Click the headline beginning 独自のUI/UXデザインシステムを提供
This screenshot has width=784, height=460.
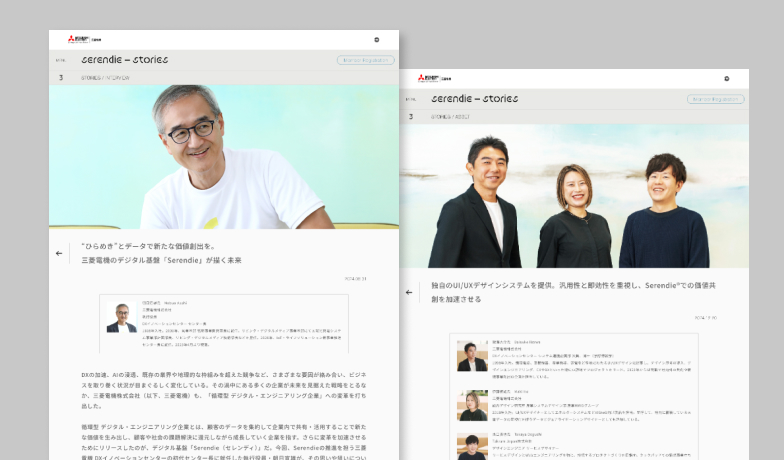tap(574, 292)
